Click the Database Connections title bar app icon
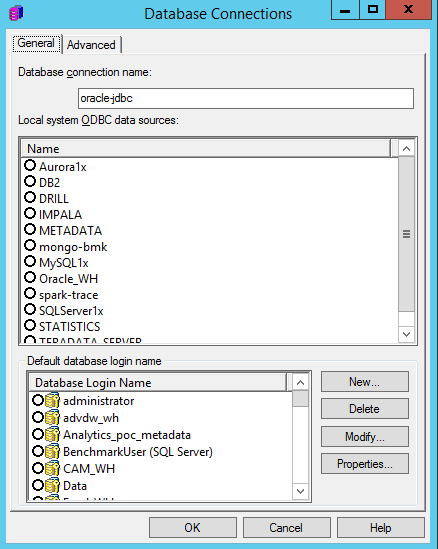The image size is (438, 549). coord(16,13)
